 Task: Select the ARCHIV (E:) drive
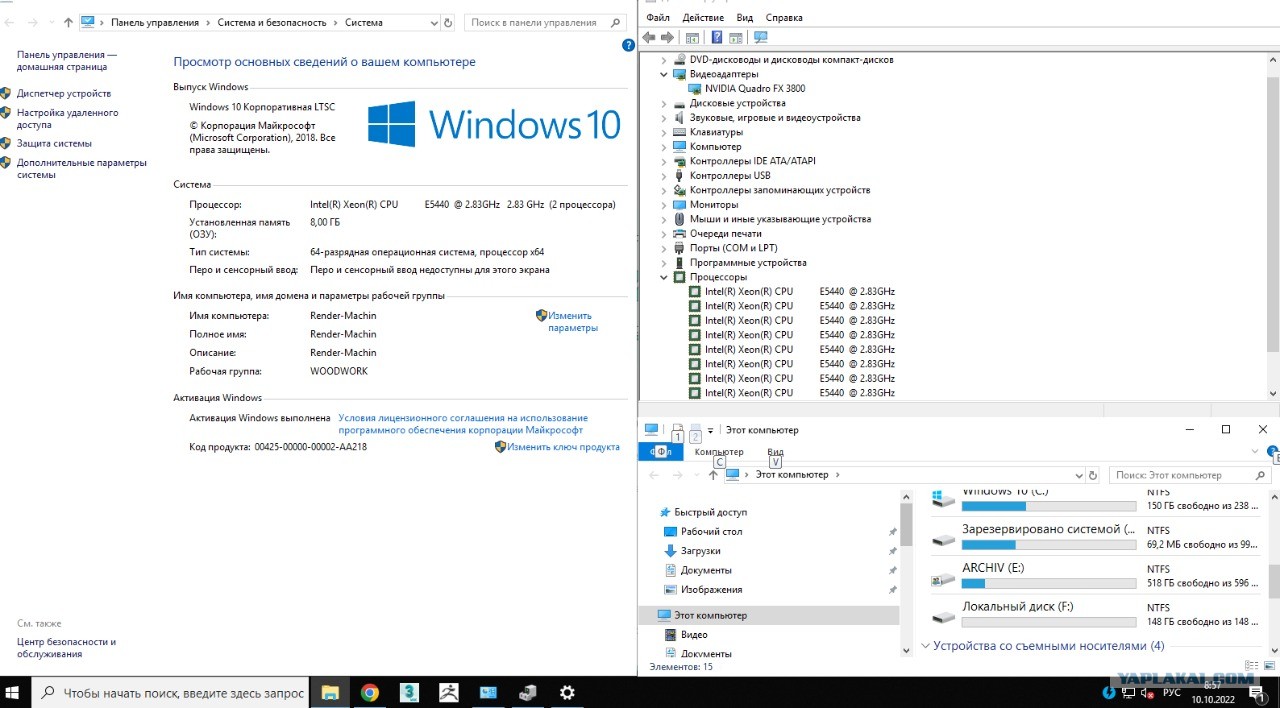pyautogui.click(x=993, y=568)
